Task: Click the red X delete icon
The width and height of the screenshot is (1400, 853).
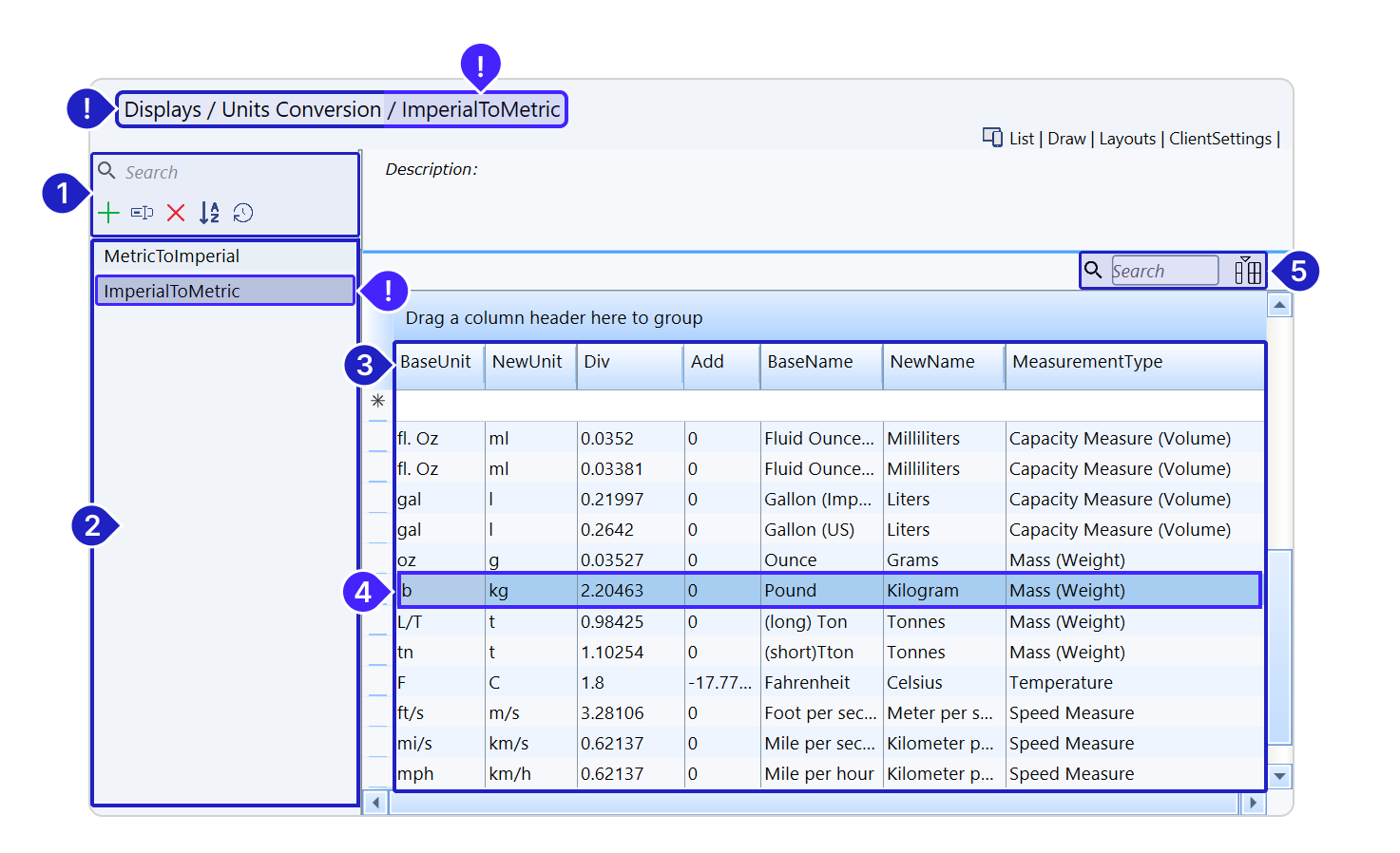Action: coord(176,213)
